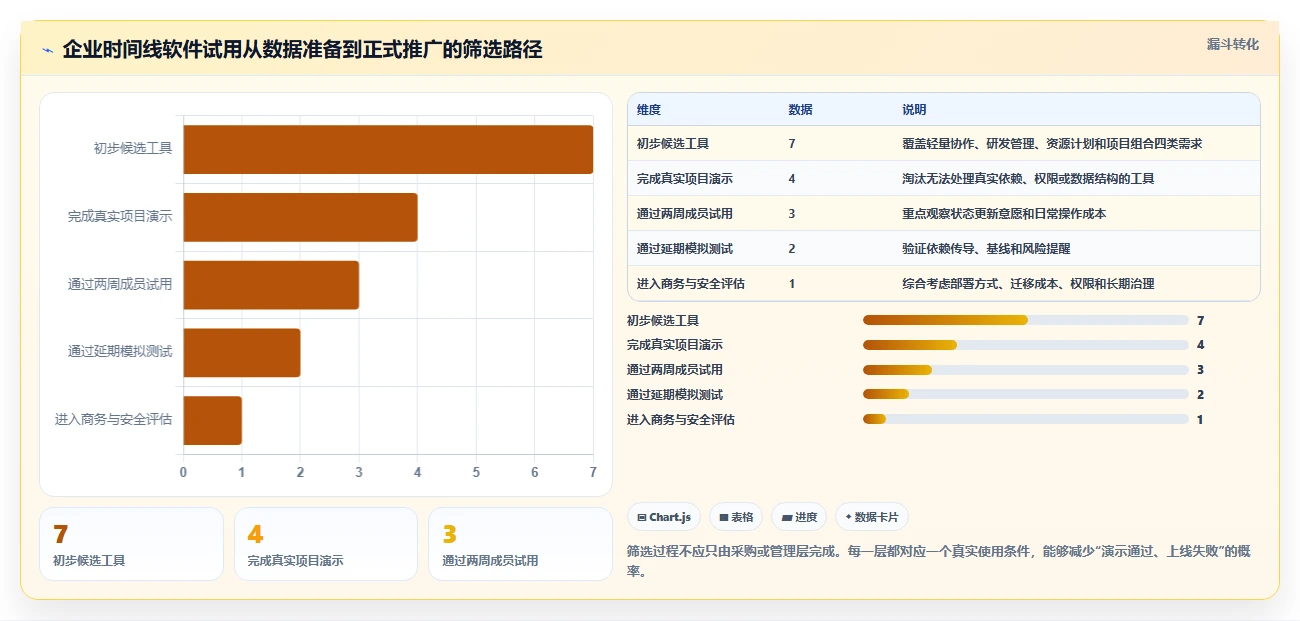Click the 完成真实项目演示 label on the chart axis
Screen dimensions: 1300x621
pos(120,216)
